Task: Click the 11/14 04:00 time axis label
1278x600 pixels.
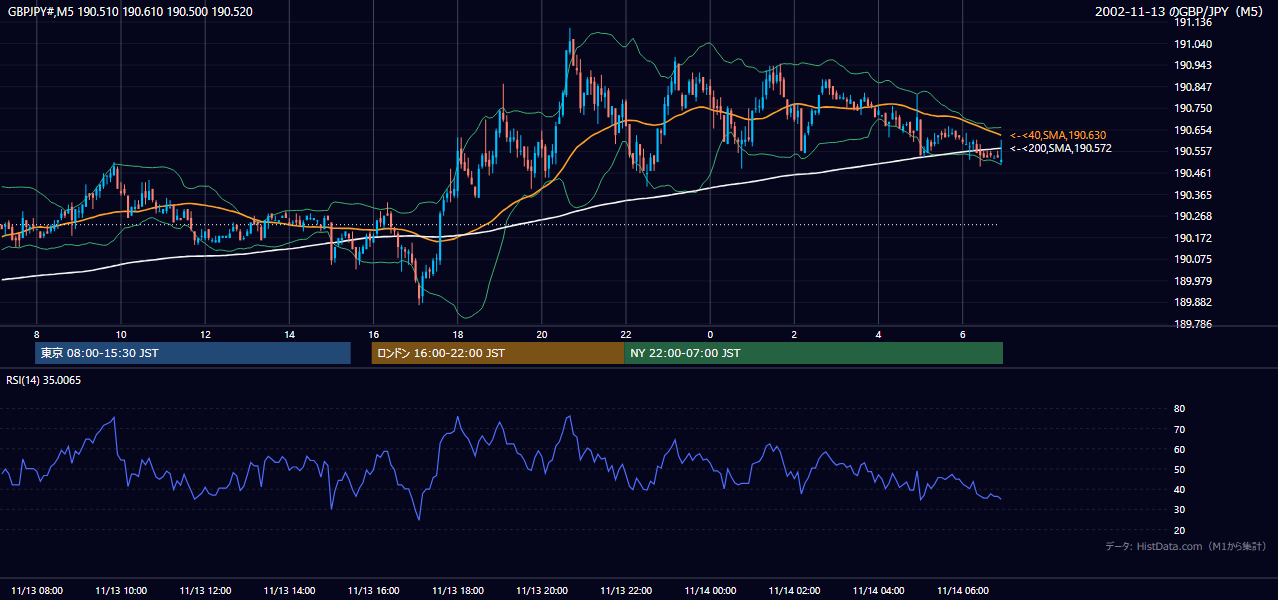Action: [878, 591]
